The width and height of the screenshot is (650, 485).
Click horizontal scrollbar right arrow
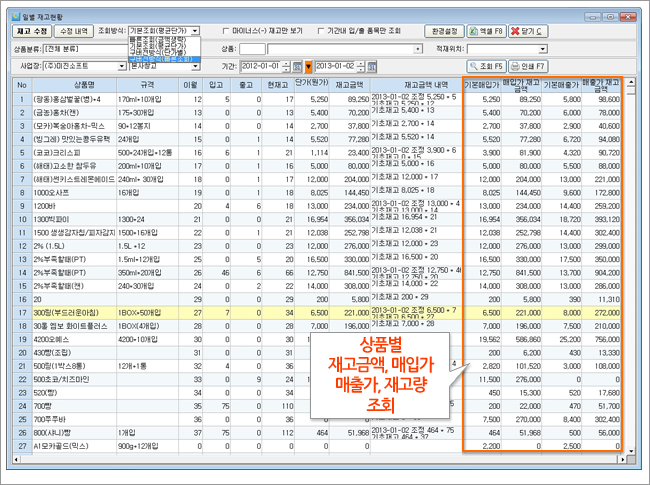(x=623, y=459)
